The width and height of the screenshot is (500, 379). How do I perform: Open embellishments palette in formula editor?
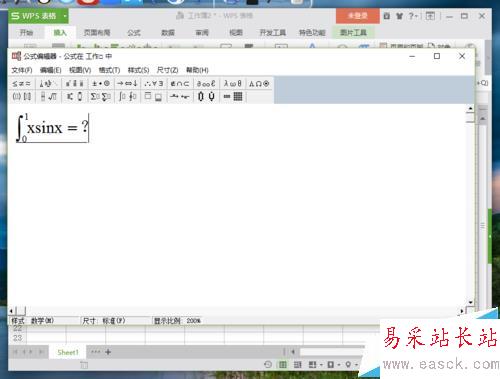coord(74,84)
